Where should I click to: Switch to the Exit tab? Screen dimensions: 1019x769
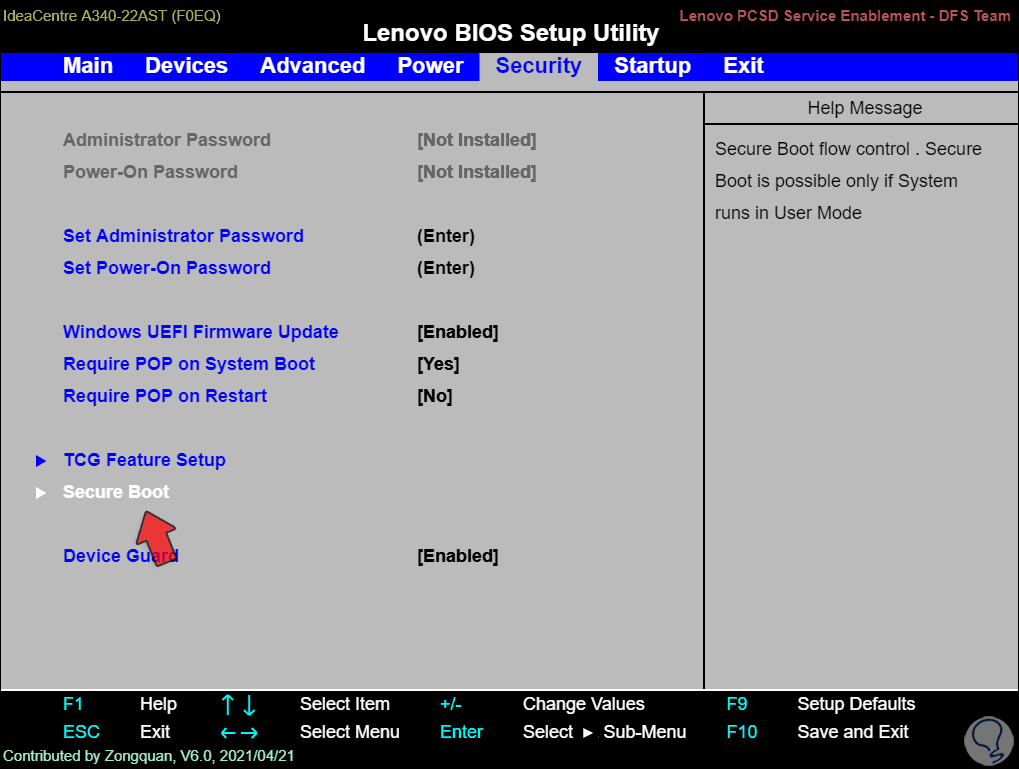(x=743, y=66)
